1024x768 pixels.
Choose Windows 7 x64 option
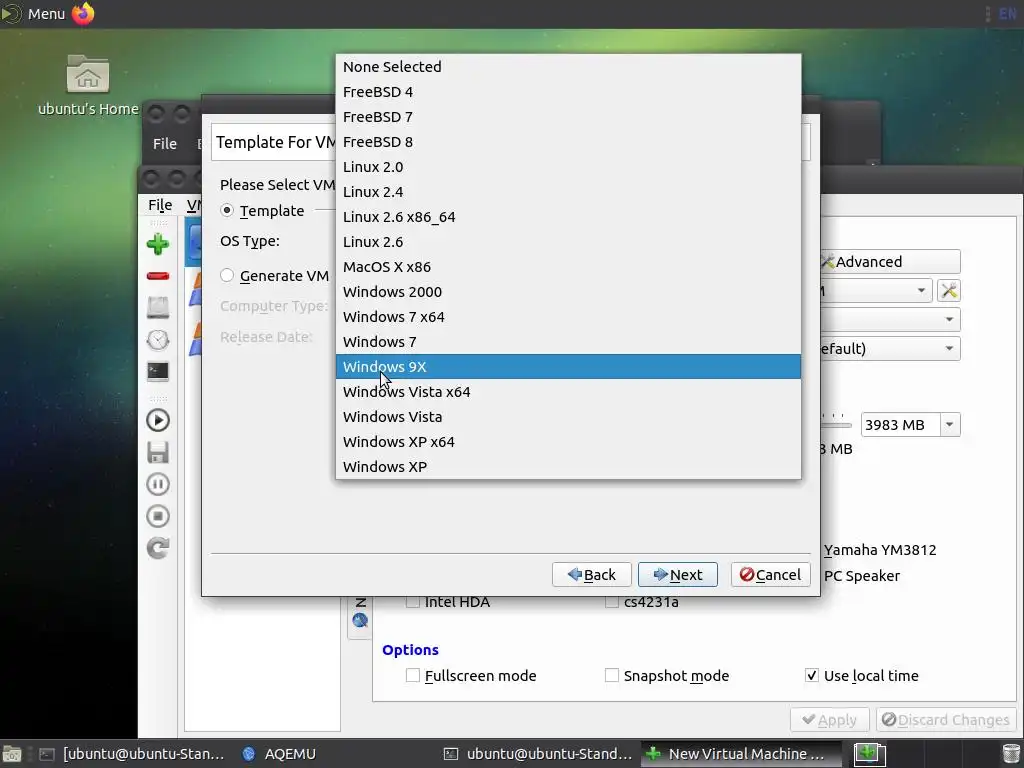pos(568,317)
